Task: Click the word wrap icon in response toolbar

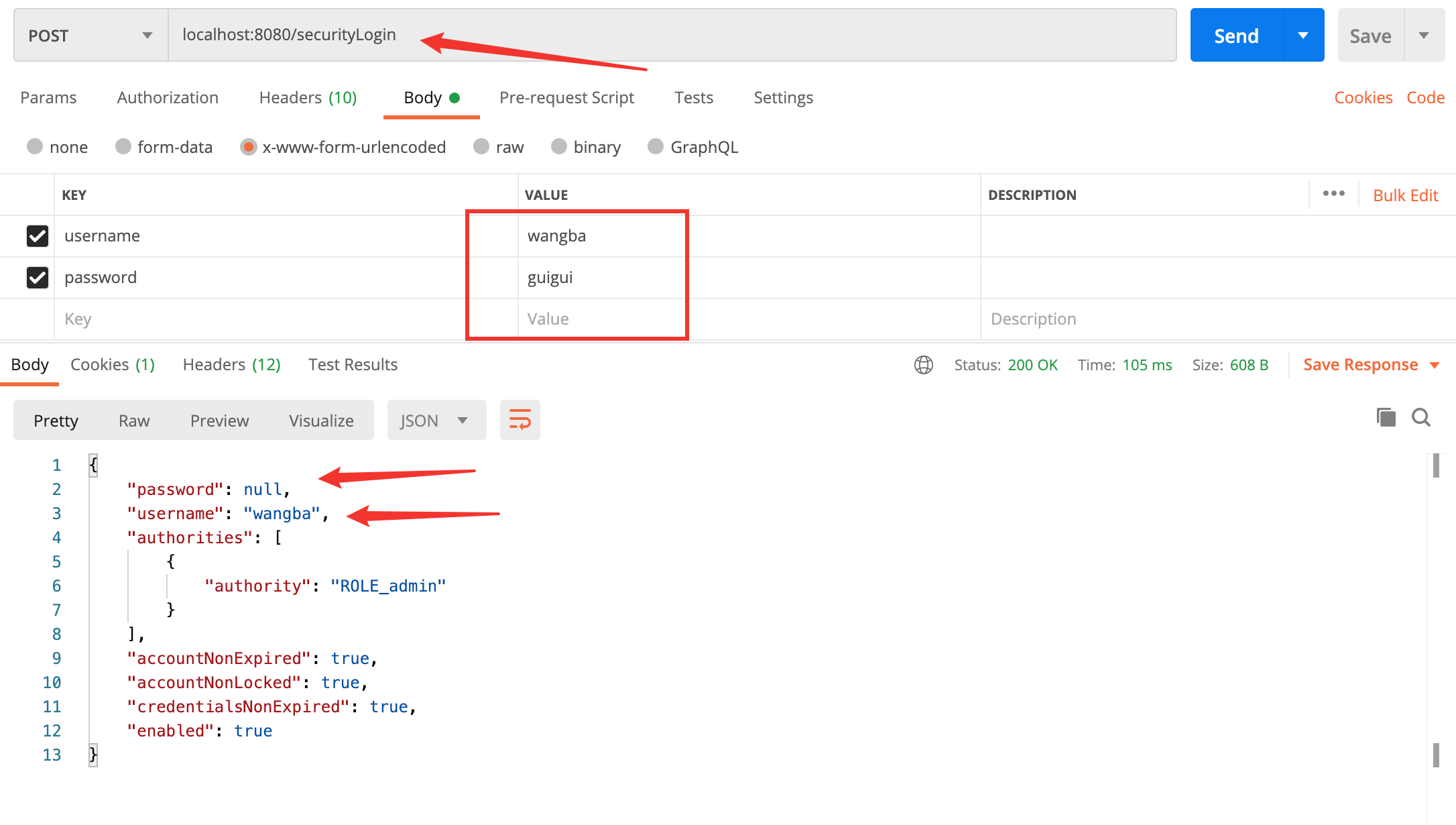Action: [520, 421]
